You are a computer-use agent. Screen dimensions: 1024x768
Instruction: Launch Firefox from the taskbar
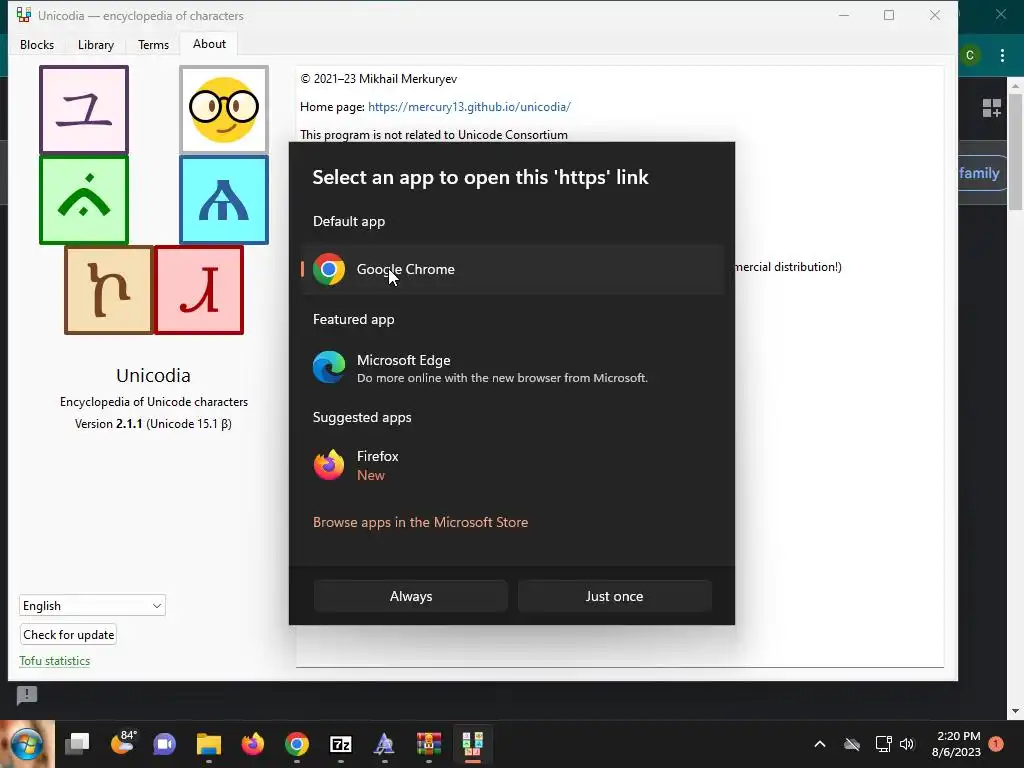pyautogui.click(x=253, y=744)
